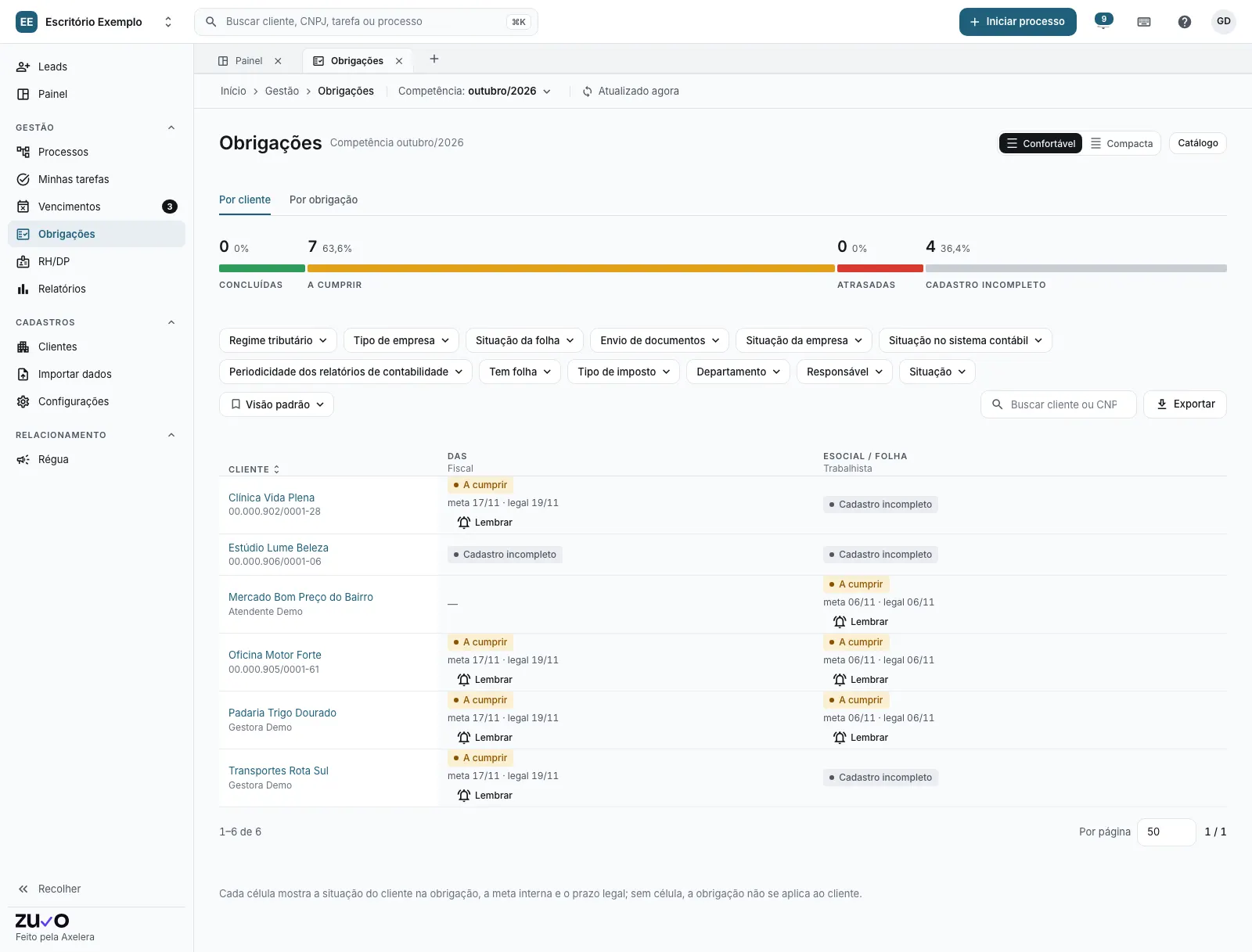Open the Catálogo button
The width and height of the screenshot is (1252, 952).
click(x=1197, y=143)
